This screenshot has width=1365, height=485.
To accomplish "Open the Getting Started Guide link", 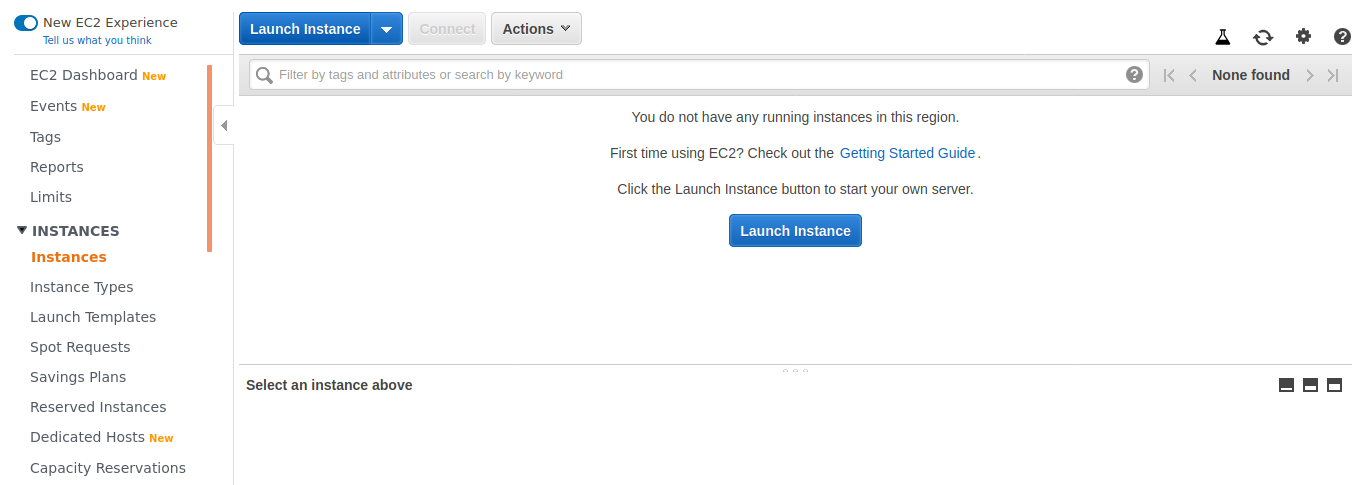I will [907, 153].
